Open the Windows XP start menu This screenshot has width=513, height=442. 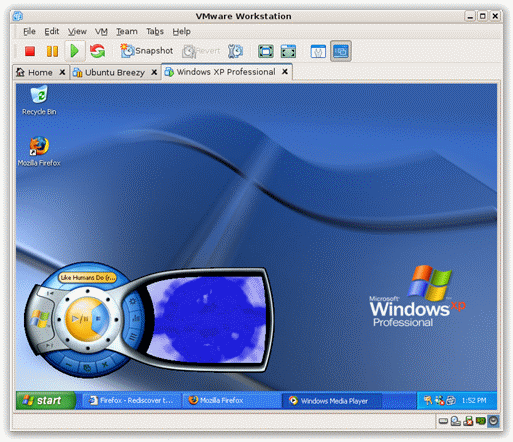tap(46, 400)
